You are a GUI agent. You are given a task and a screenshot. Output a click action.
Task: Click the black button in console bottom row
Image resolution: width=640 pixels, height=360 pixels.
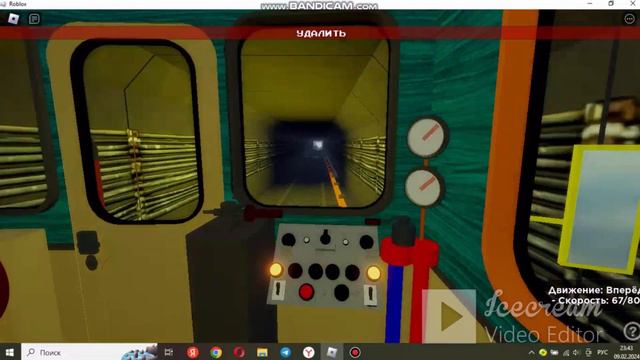(341, 292)
